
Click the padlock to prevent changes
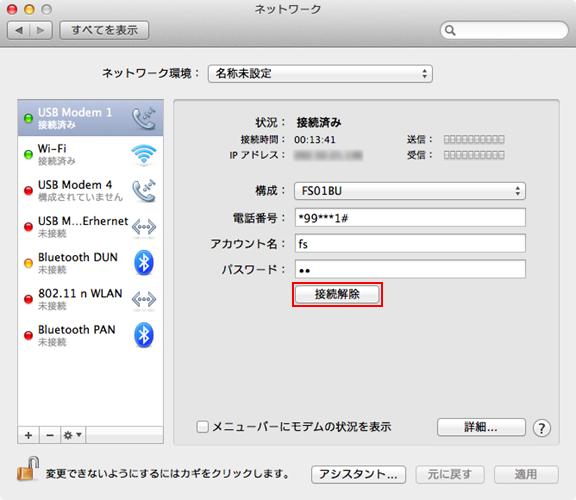(x=28, y=469)
